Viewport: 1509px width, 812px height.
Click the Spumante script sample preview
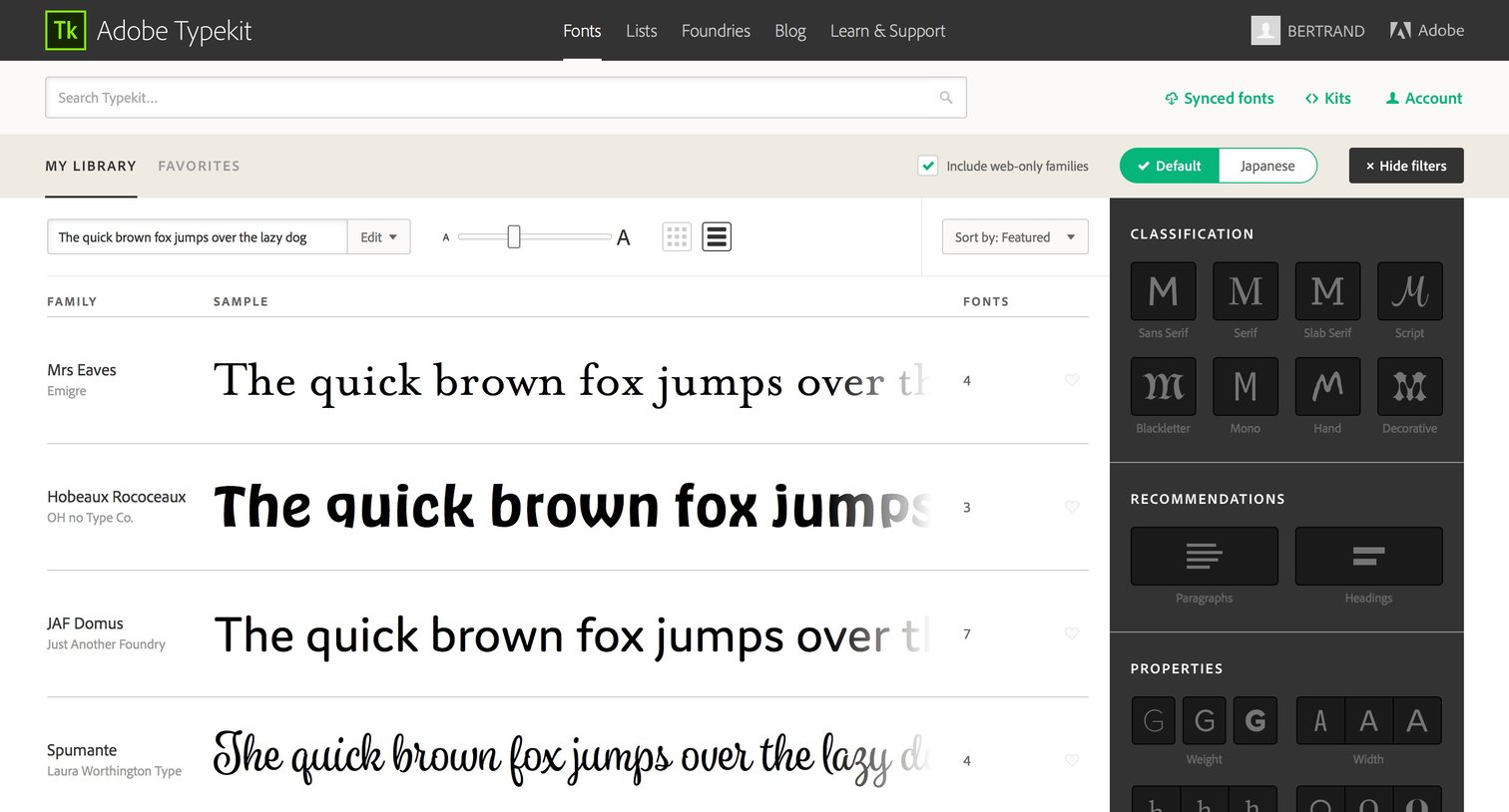573,758
